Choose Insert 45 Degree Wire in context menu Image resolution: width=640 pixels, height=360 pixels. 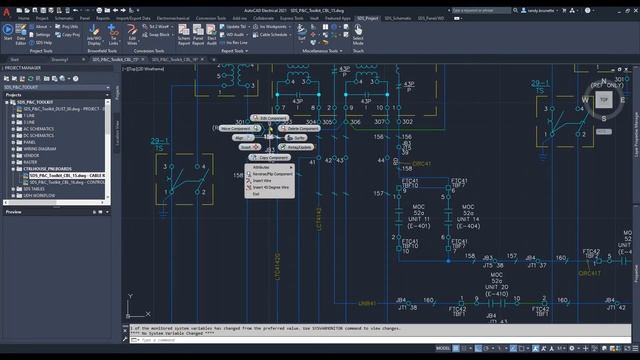coord(270,187)
